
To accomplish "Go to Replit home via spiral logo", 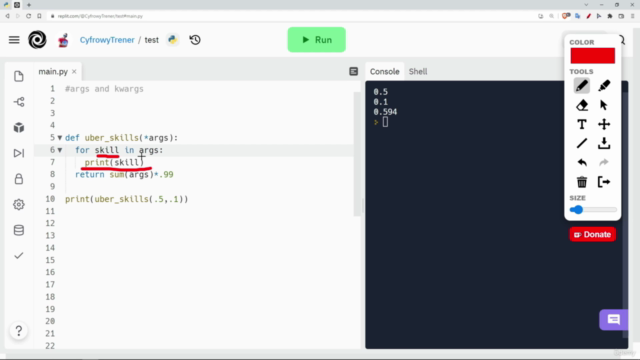I will click(37, 40).
